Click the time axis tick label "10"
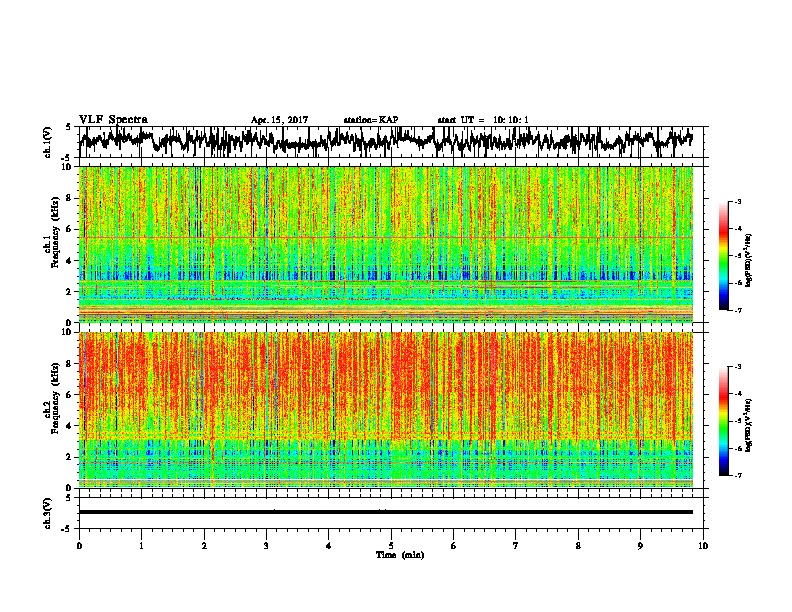 (x=703, y=546)
